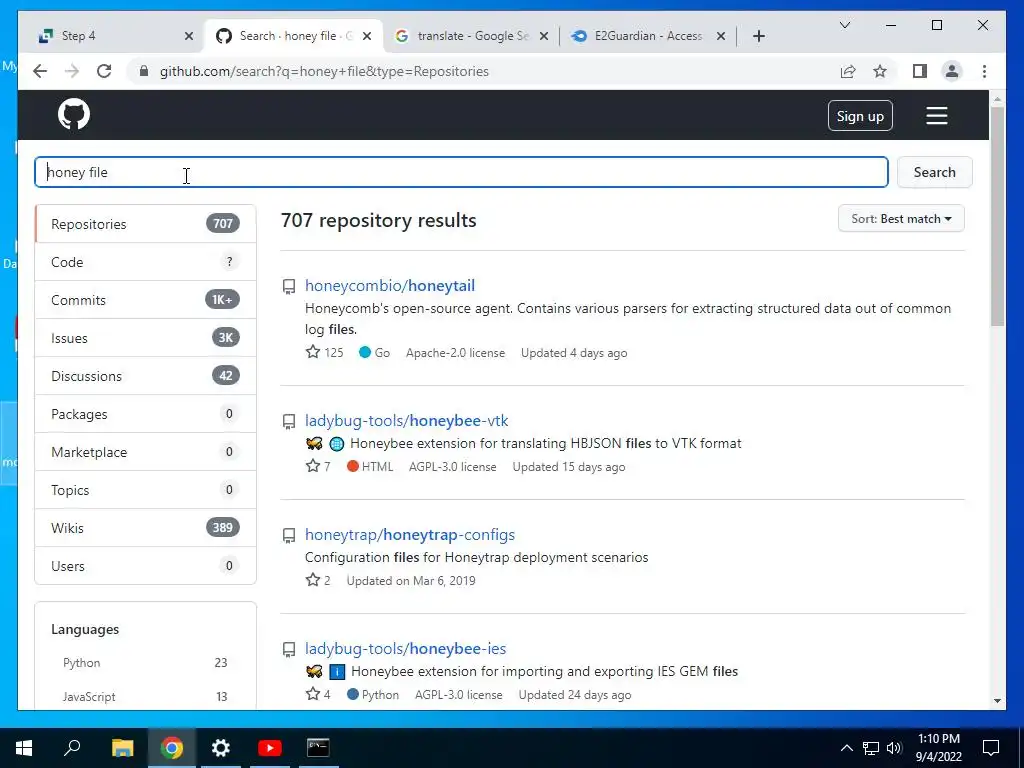1024x768 pixels.
Task: Click the star icon for honeytrap-configs repo
Action: 313,580
